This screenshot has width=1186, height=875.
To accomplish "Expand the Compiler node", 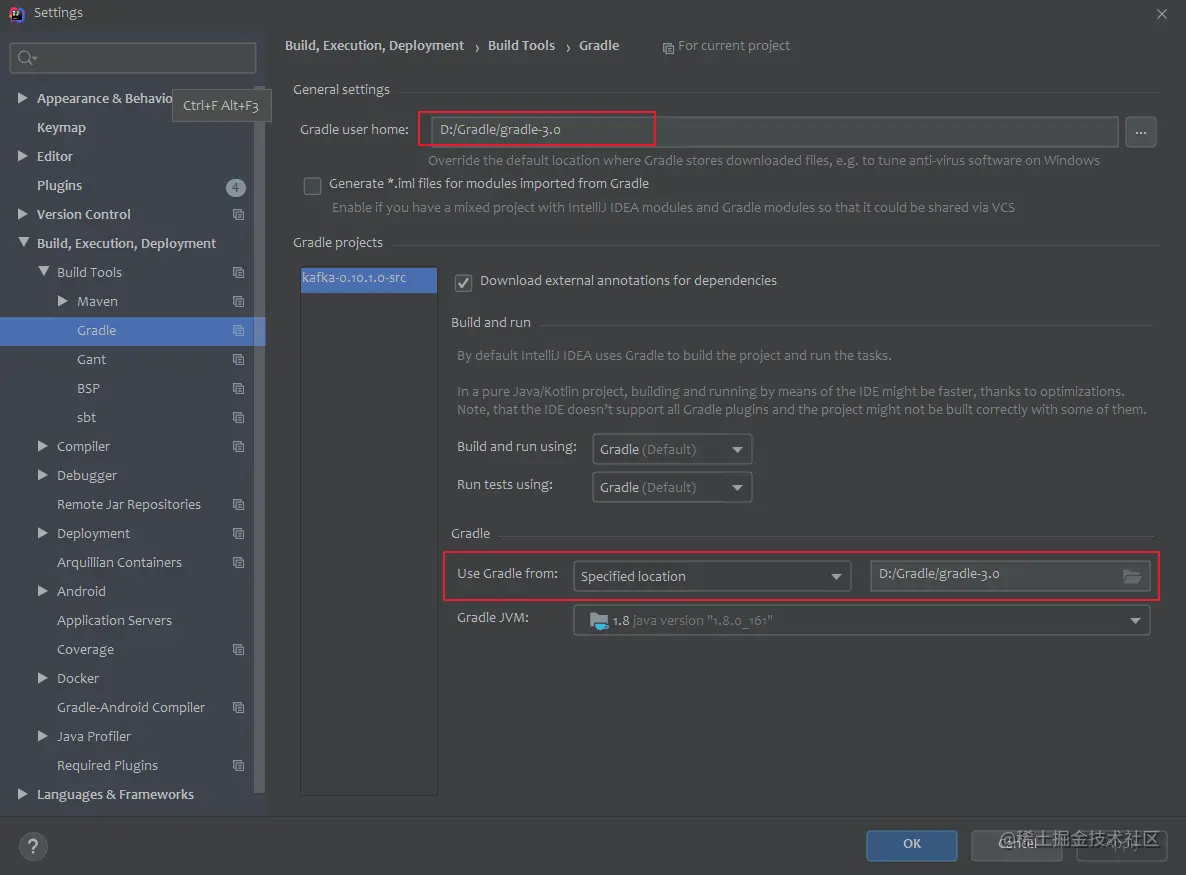I will tap(42, 446).
